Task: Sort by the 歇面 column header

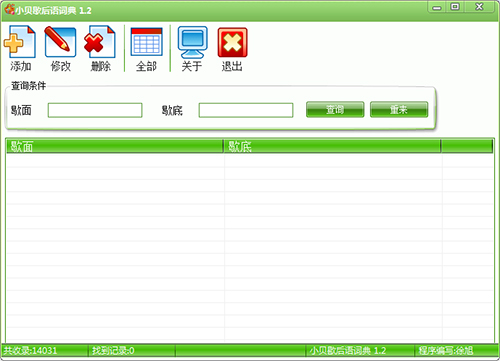Action: click(115, 146)
